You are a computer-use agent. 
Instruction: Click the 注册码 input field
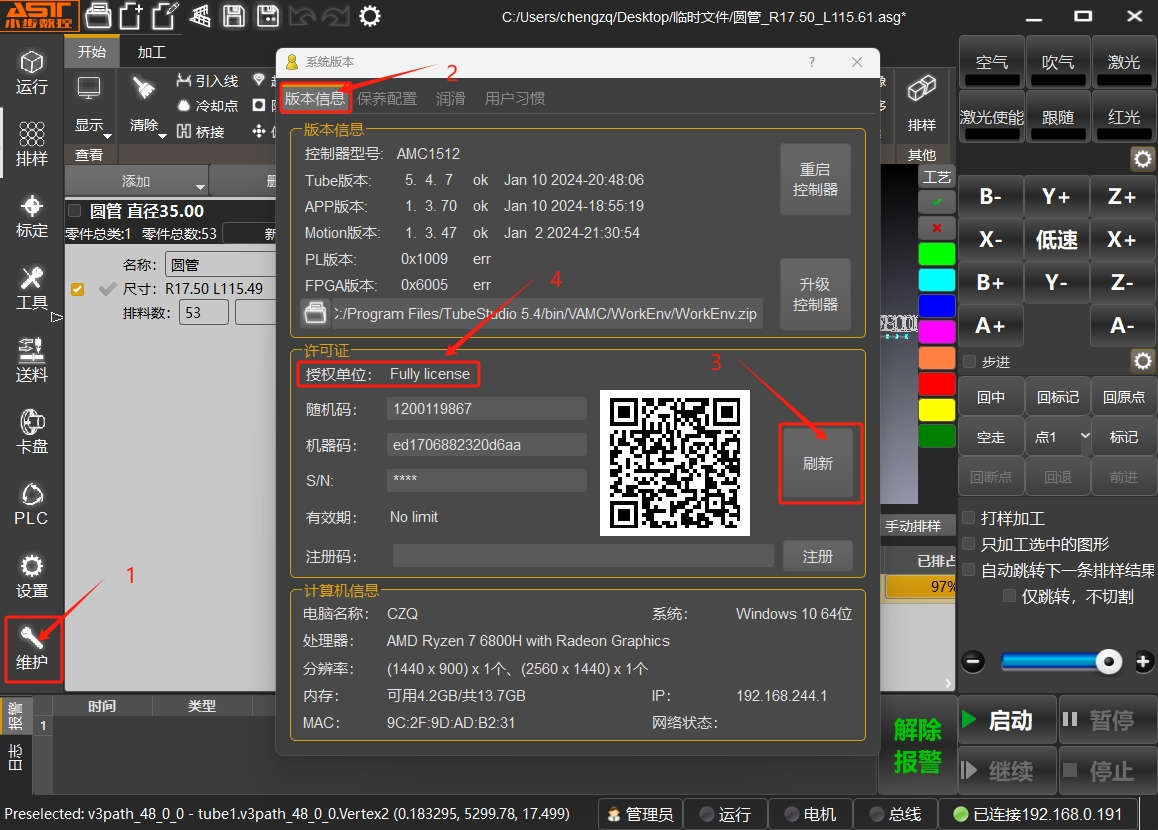[x=582, y=556]
